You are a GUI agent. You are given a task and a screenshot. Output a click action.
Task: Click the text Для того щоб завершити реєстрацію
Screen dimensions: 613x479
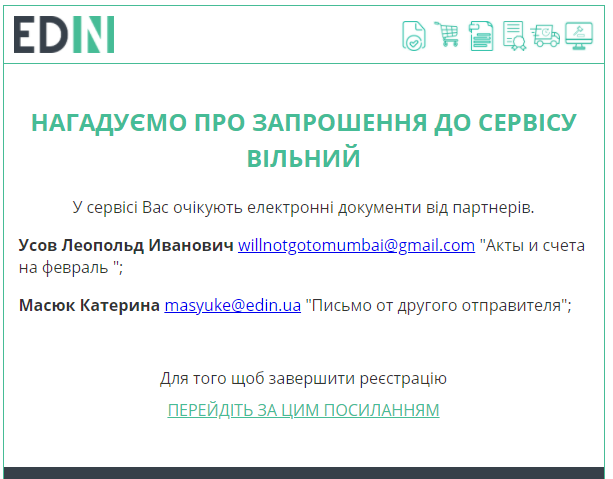[x=303, y=379]
